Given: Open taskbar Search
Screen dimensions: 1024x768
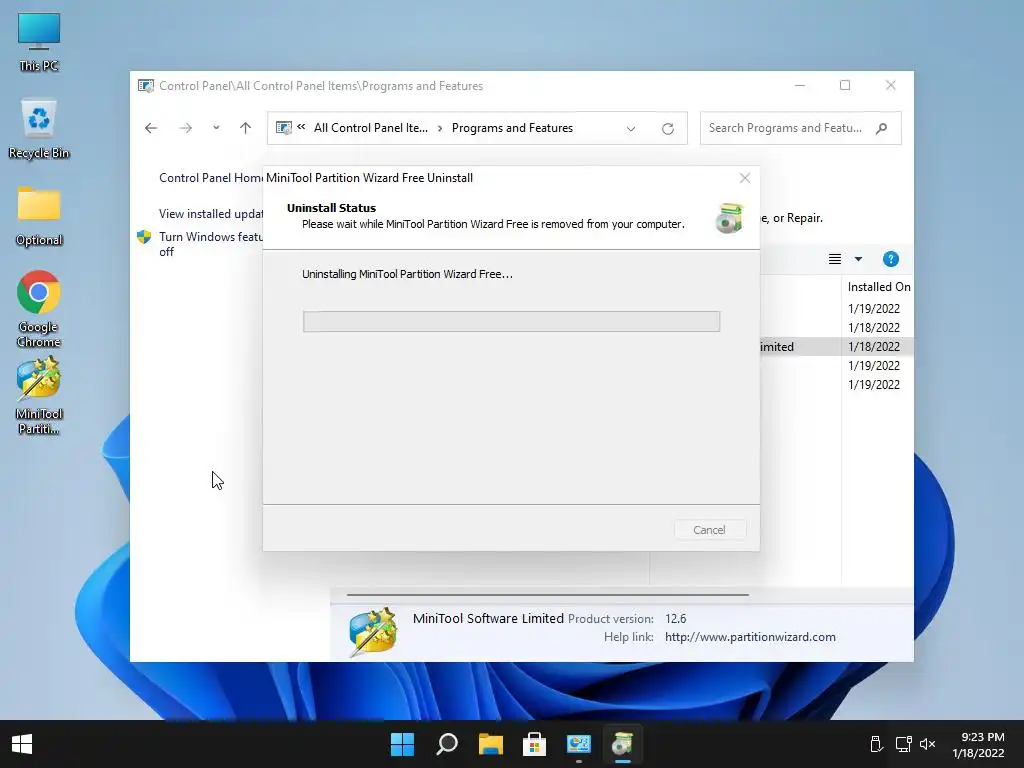Looking at the screenshot, I should [x=447, y=744].
